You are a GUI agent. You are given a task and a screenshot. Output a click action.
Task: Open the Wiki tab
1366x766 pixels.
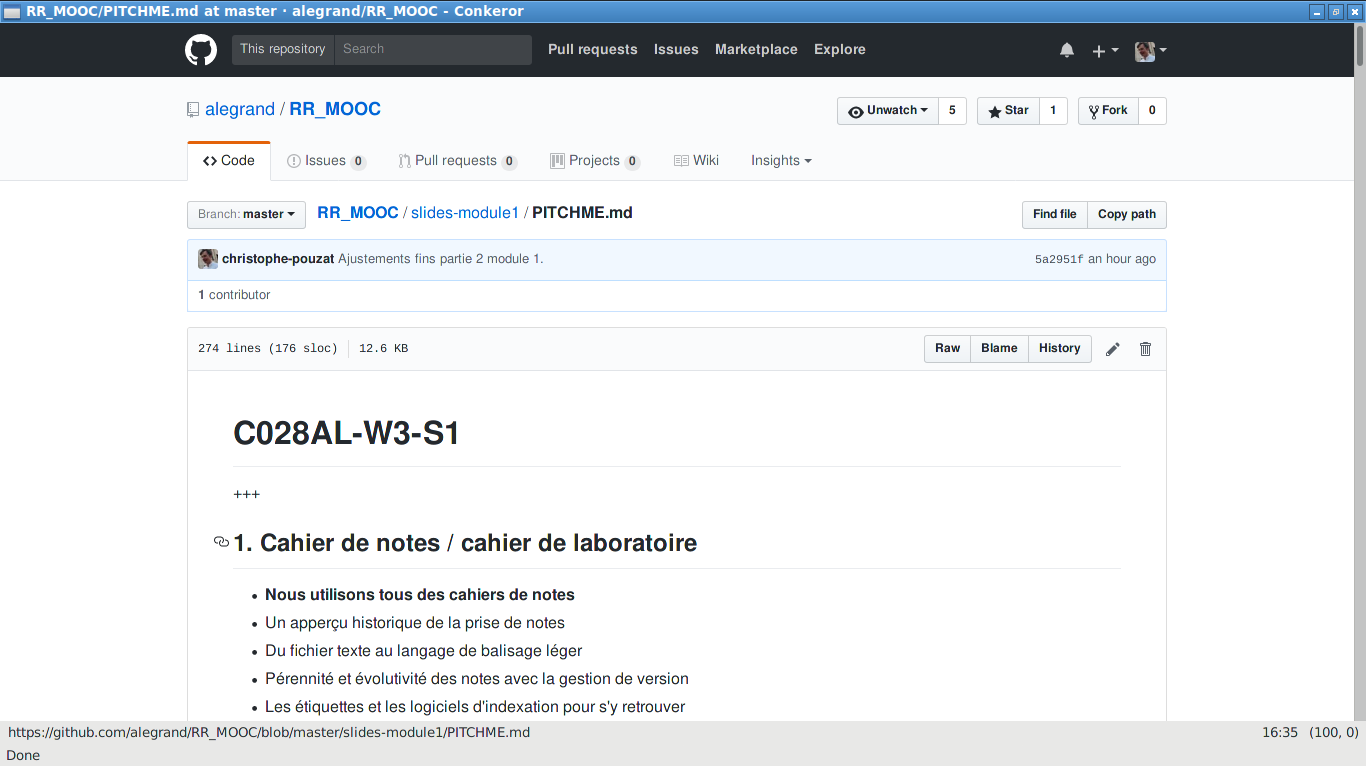(x=696, y=161)
